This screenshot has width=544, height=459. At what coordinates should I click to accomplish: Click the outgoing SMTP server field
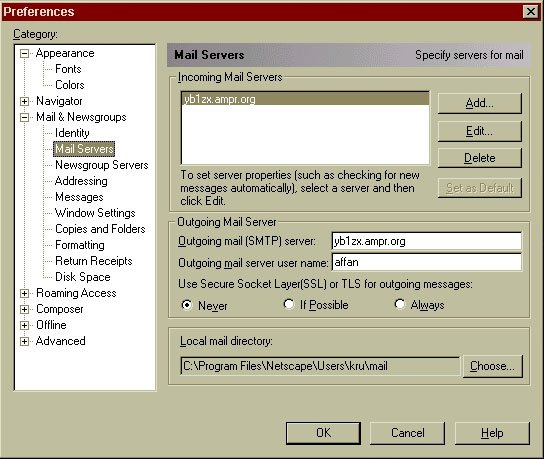(x=426, y=241)
